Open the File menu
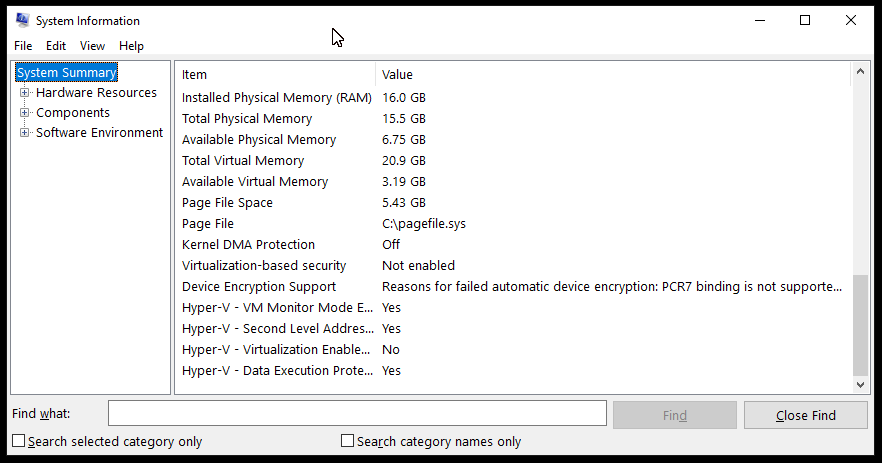 pos(23,46)
